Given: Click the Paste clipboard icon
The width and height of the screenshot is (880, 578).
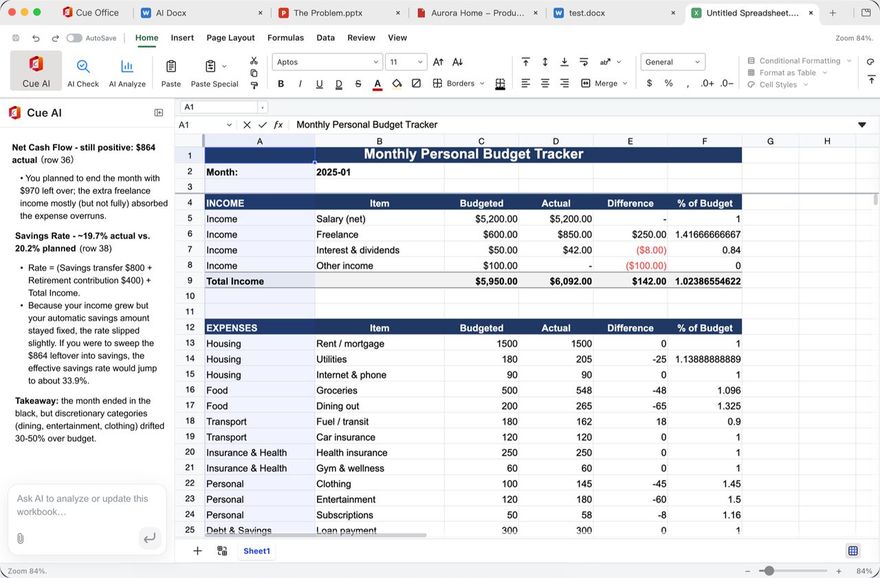Looking at the screenshot, I should pos(171,67).
